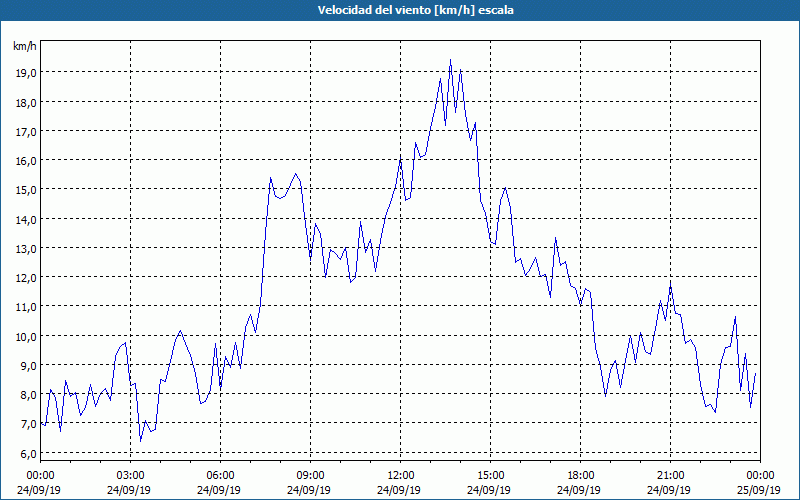Select the 9,0 y-axis value
This screenshot has width=800, height=500.
coord(28,366)
